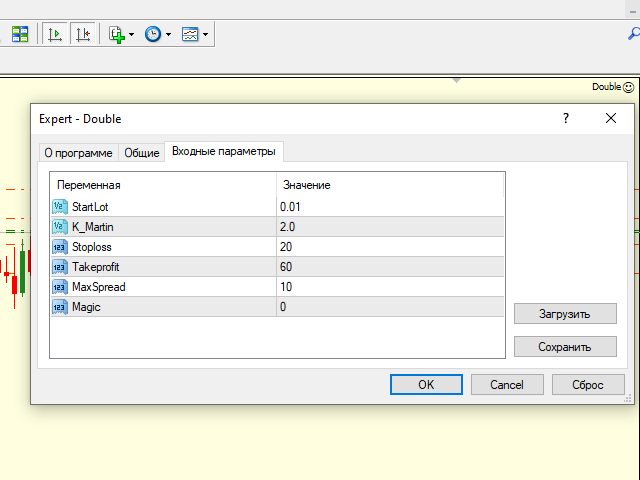Click the chart templates icon
The height and width of the screenshot is (480, 640).
(x=190, y=34)
